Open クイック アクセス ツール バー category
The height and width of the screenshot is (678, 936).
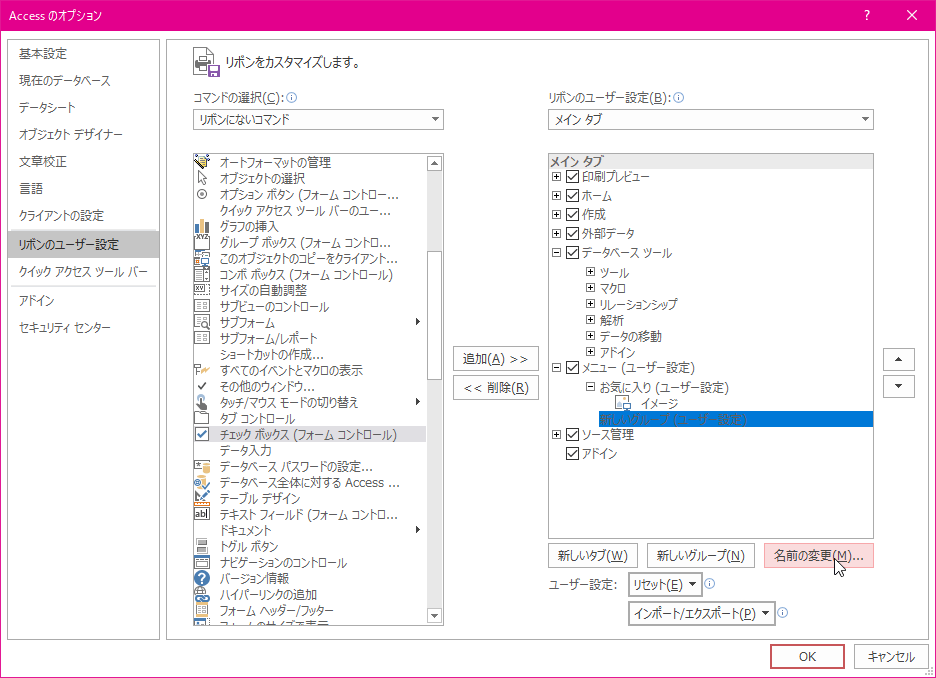[x=83, y=272]
